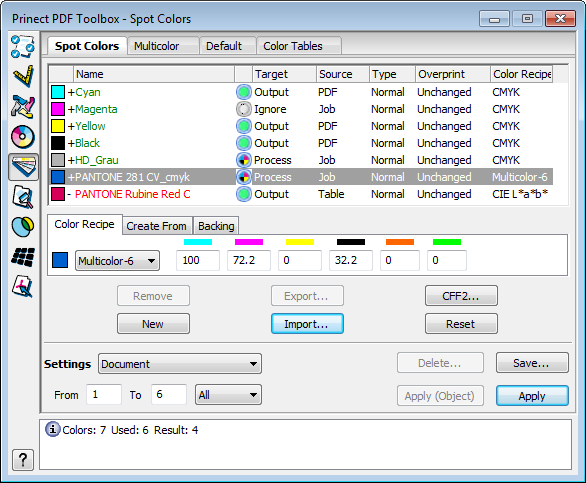Image resolution: width=586 pixels, height=483 pixels.
Task: Select the +Magenta row name
Action: pos(92,109)
